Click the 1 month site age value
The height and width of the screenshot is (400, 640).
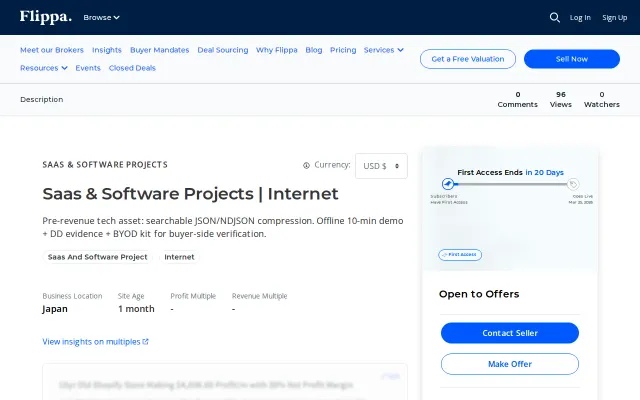tap(136, 309)
